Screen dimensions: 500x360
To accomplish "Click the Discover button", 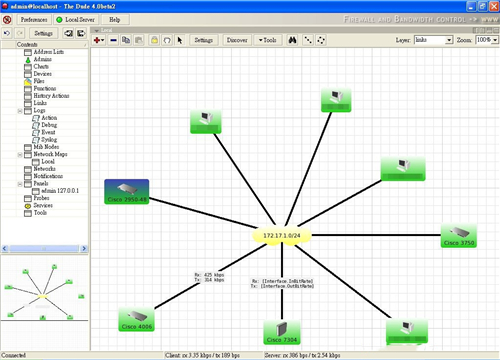I will (x=237, y=40).
